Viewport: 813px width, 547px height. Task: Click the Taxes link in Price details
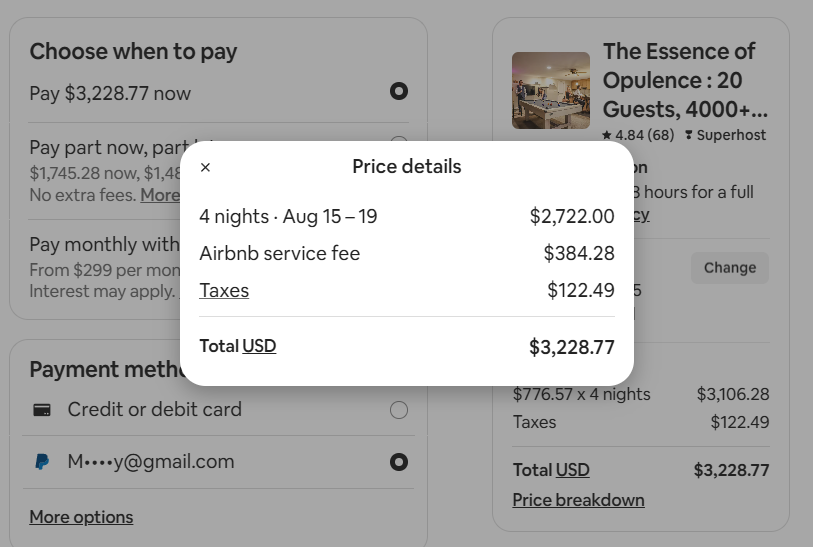[x=224, y=291]
